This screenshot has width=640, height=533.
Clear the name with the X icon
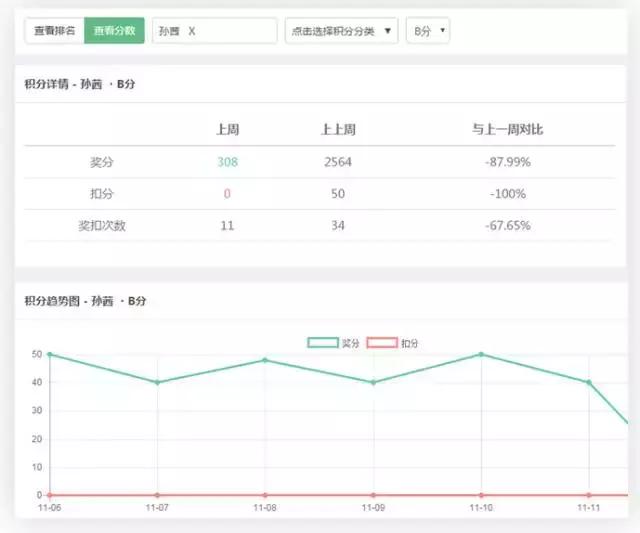pos(192,31)
